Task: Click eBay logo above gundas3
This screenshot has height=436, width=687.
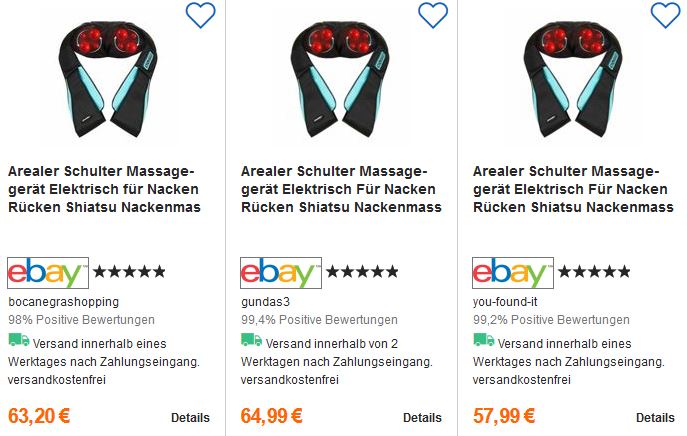Action: tap(281, 273)
